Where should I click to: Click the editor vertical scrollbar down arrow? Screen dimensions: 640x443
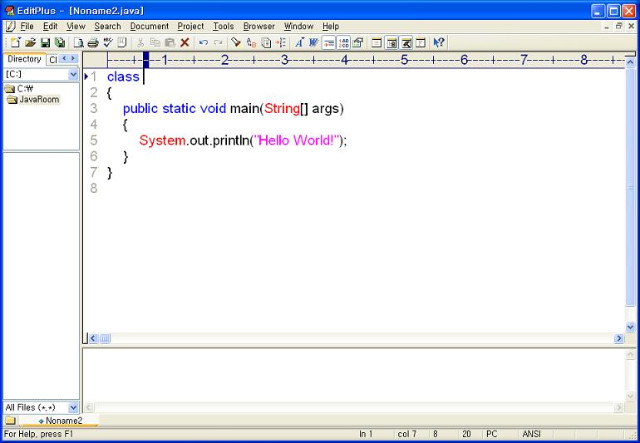[x=630, y=327]
